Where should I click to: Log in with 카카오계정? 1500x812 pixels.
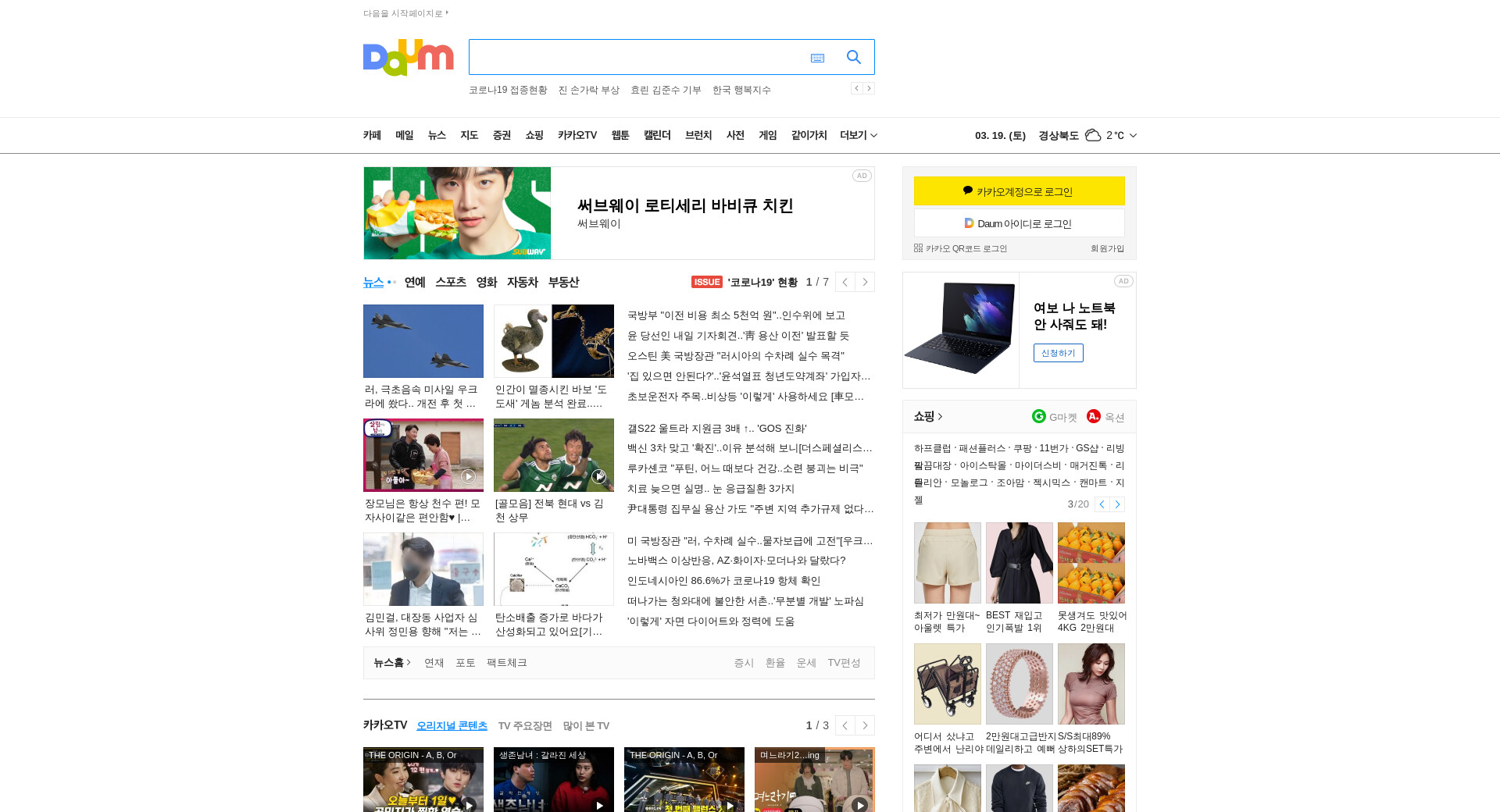tap(1020, 191)
